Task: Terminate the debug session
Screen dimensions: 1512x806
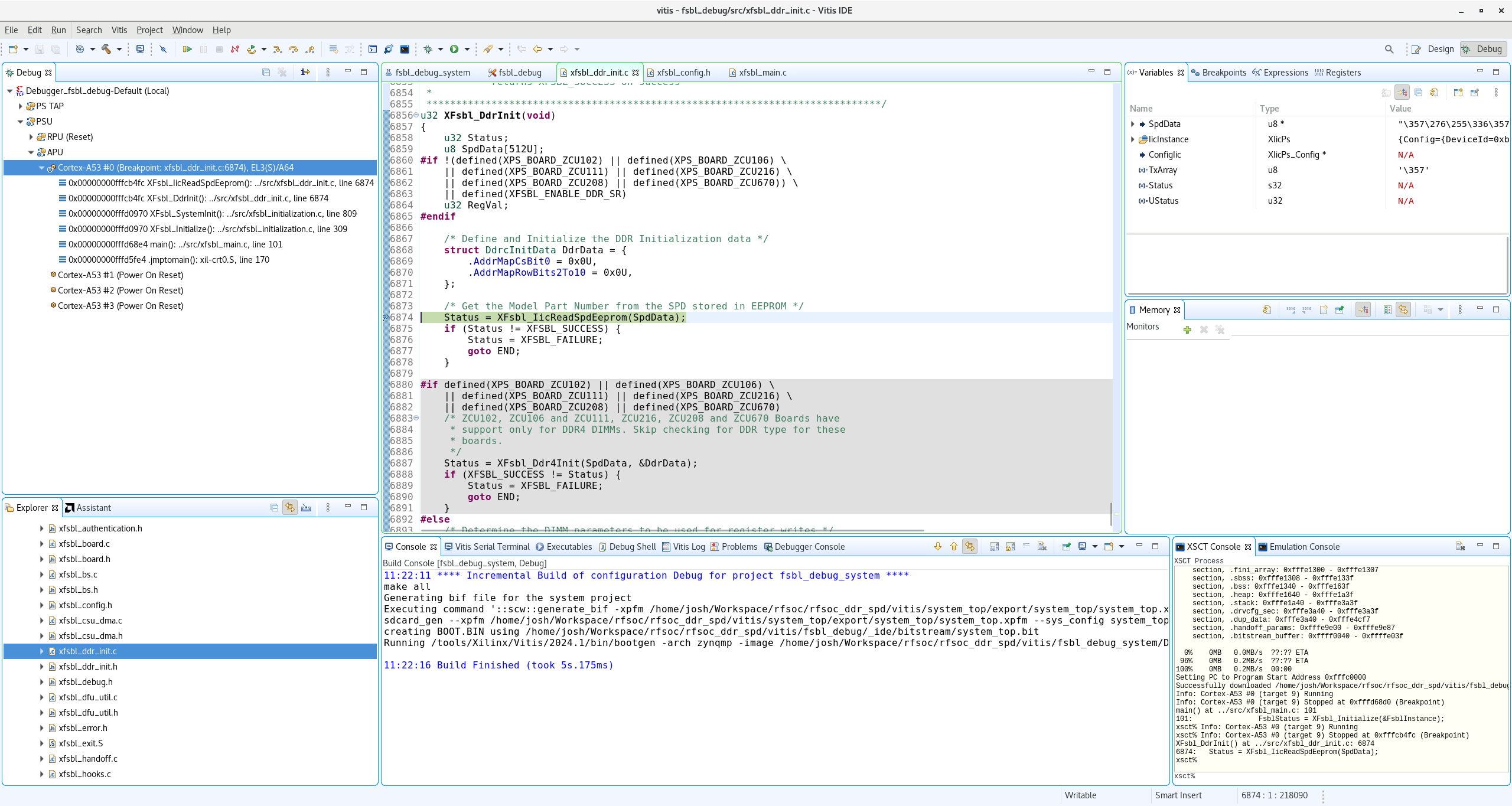Action: coord(219,50)
